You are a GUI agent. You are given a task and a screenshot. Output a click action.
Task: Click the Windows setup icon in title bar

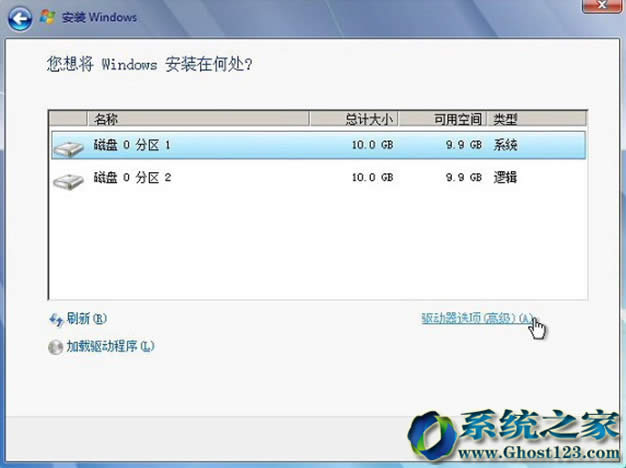coord(45,17)
